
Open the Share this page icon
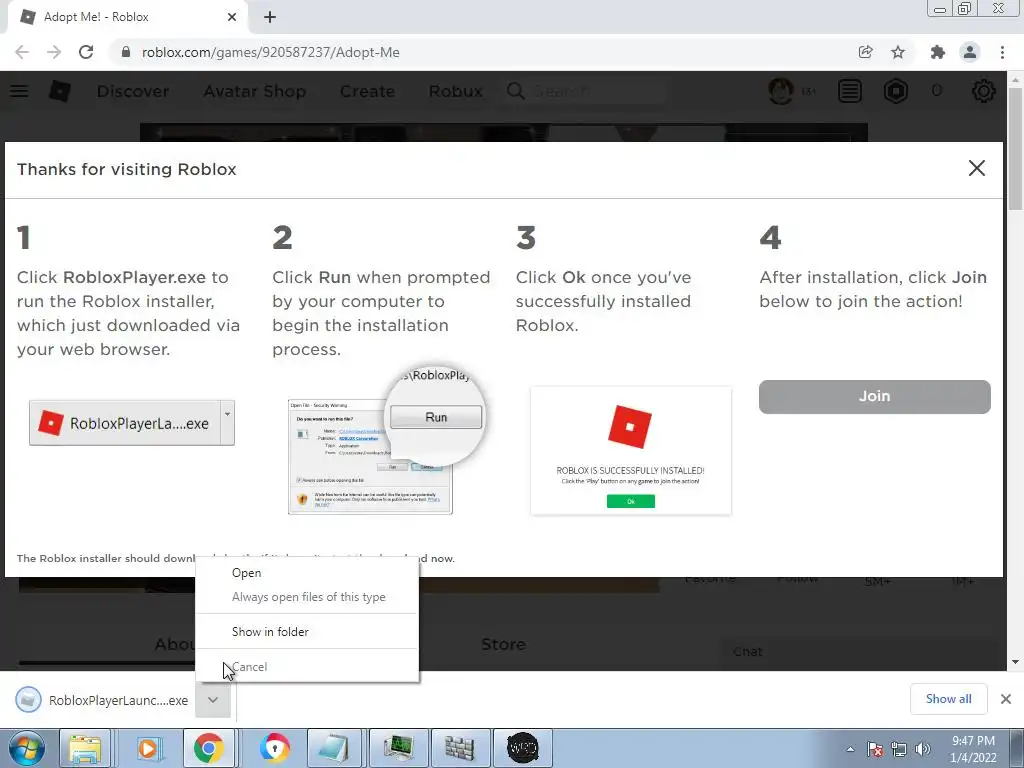click(865, 52)
